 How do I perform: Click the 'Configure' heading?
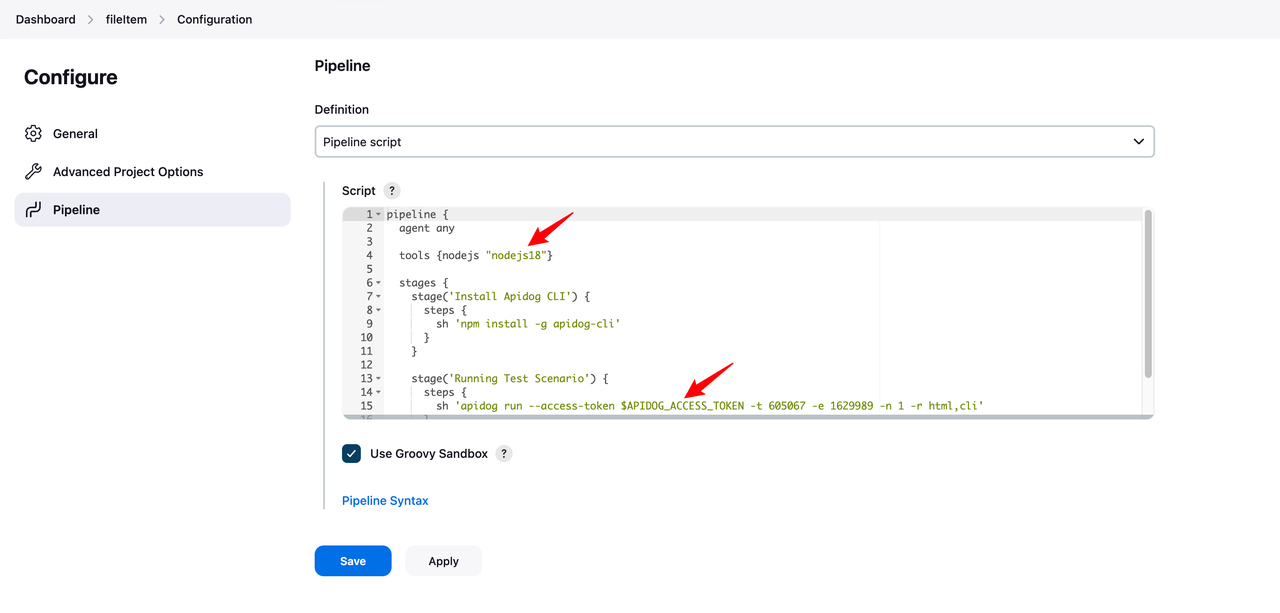(x=71, y=78)
